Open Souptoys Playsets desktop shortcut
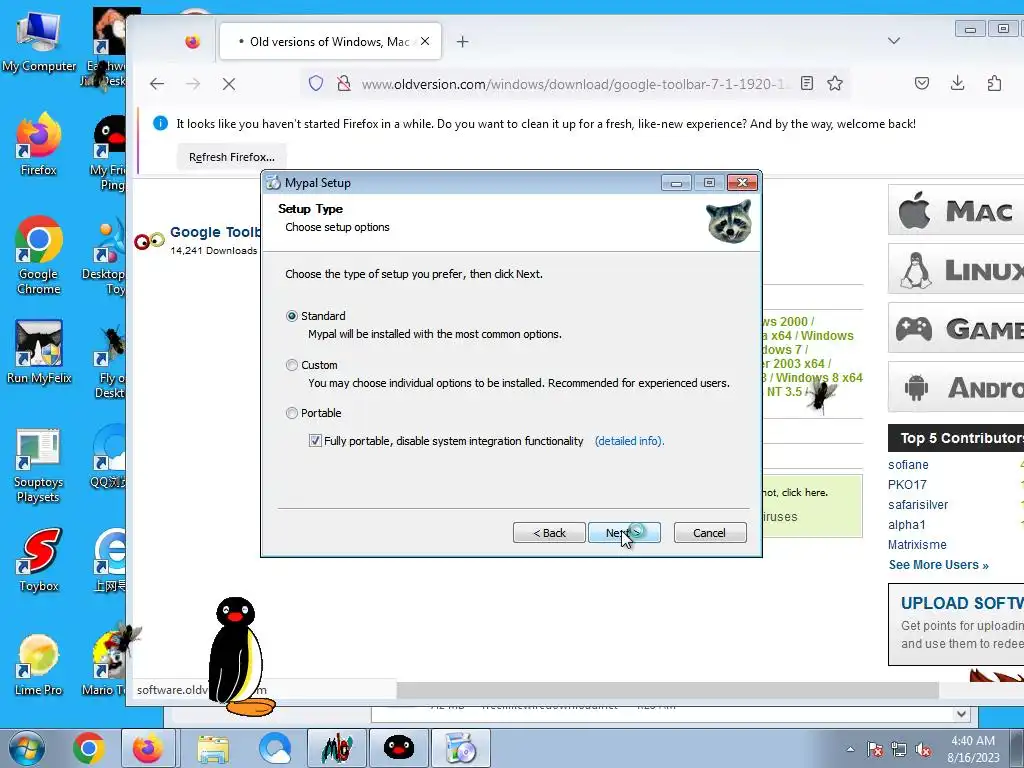This screenshot has width=1024, height=768. pos(39,466)
